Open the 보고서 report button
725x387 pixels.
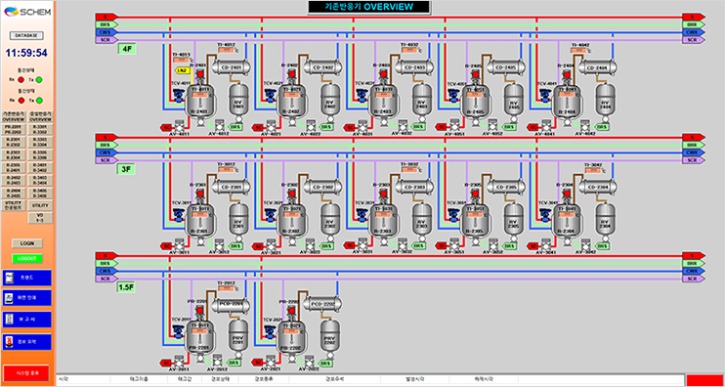point(27,319)
